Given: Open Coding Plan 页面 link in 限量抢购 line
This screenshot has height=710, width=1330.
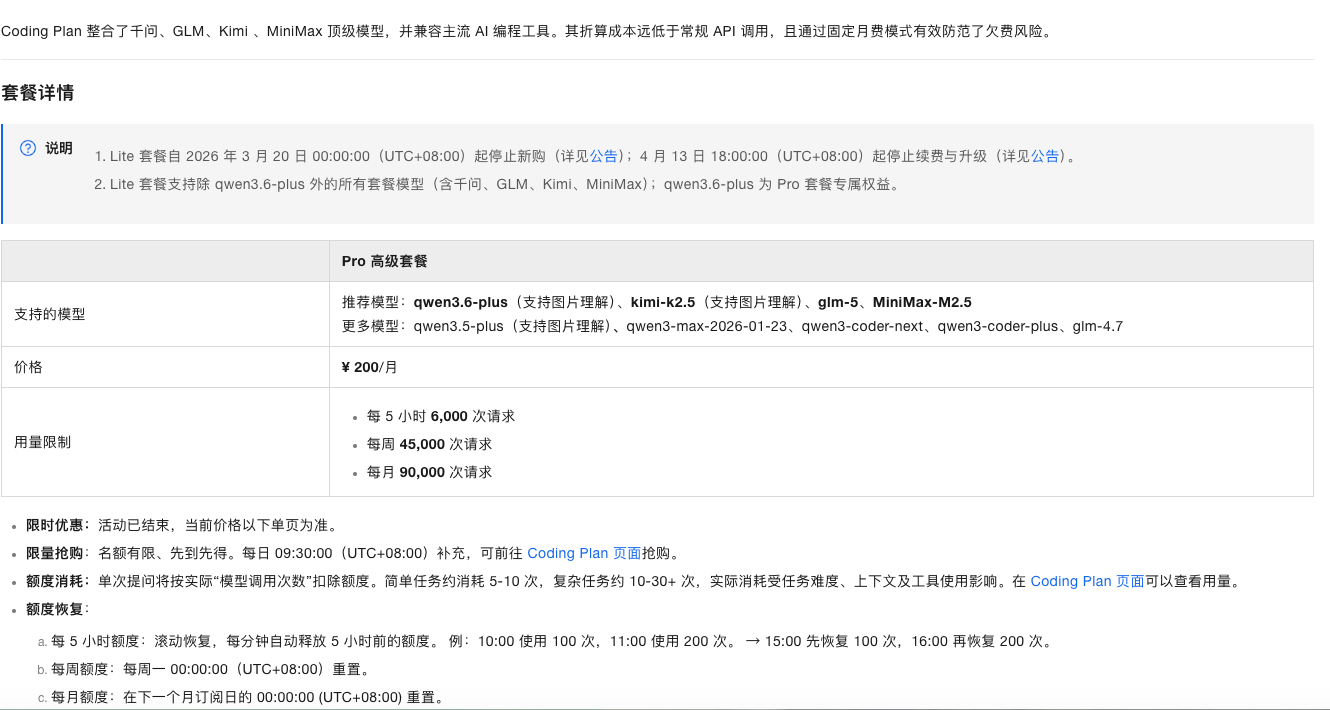Looking at the screenshot, I should (584, 553).
